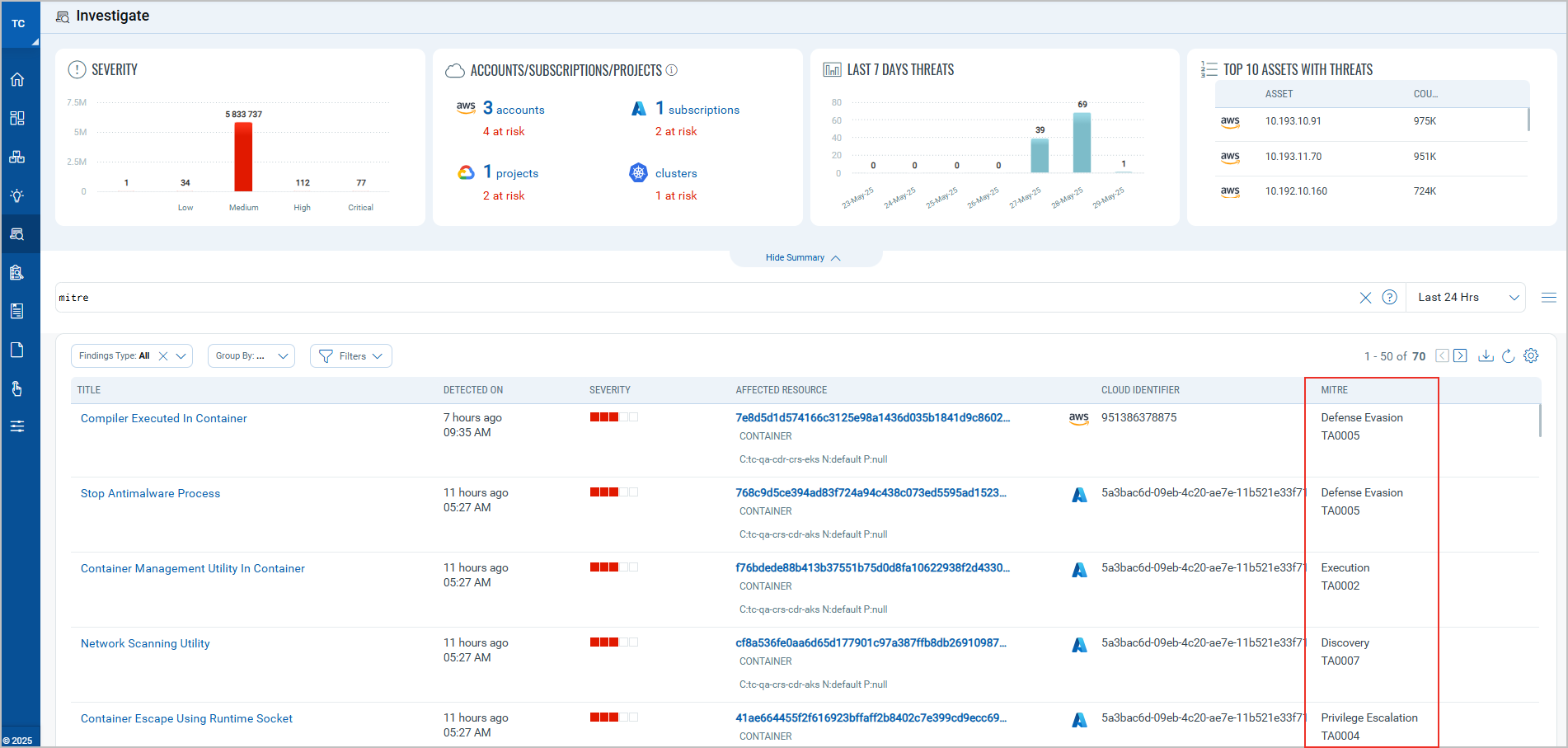
Task: Open resource cf8a536fe0aa6d65d177901c97a387ff link
Action: coord(871,642)
